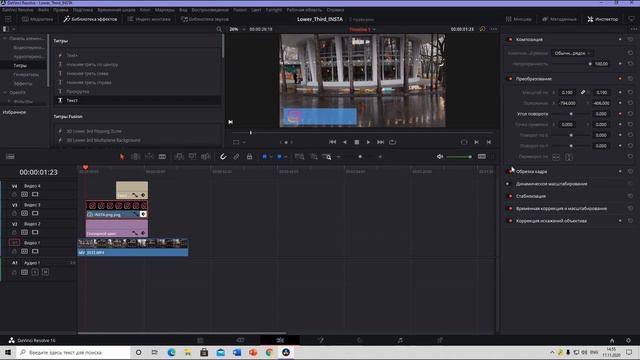Toggle the Composite section enable dot
Image resolution: width=640 pixels, height=360 pixels.
[x=510, y=40]
